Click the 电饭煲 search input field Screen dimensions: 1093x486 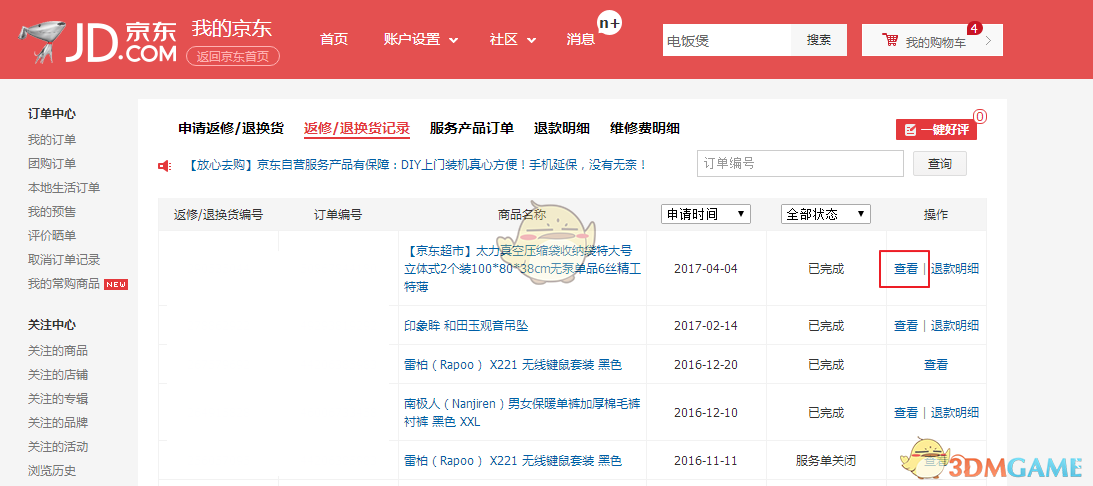(x=726, y=40)
